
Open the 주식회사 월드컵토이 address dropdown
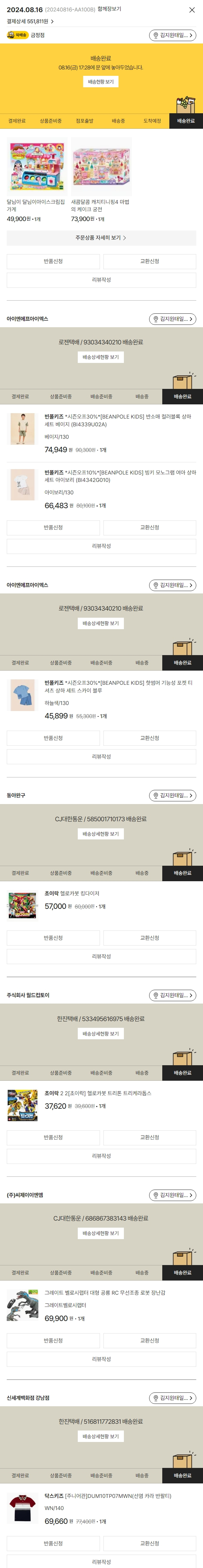173,995
